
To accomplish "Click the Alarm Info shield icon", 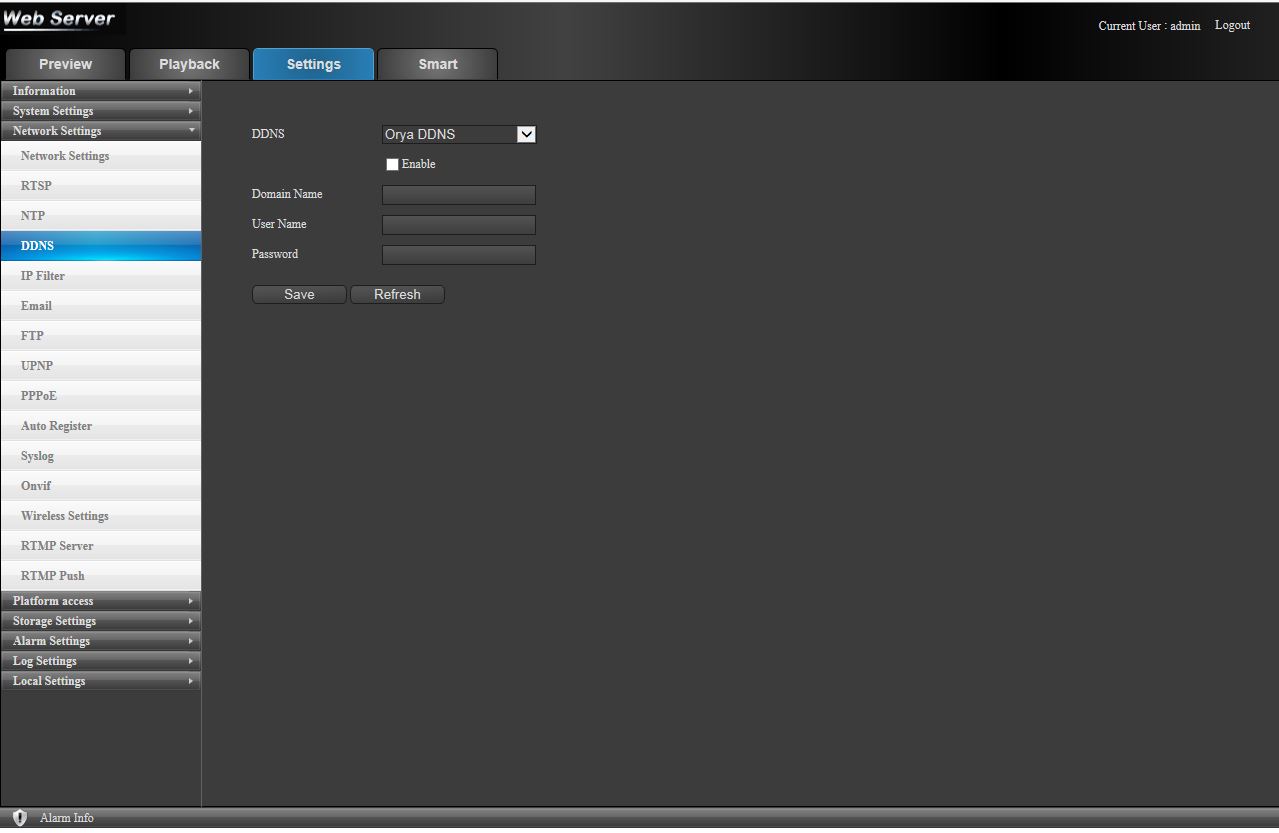I will 20,818.
